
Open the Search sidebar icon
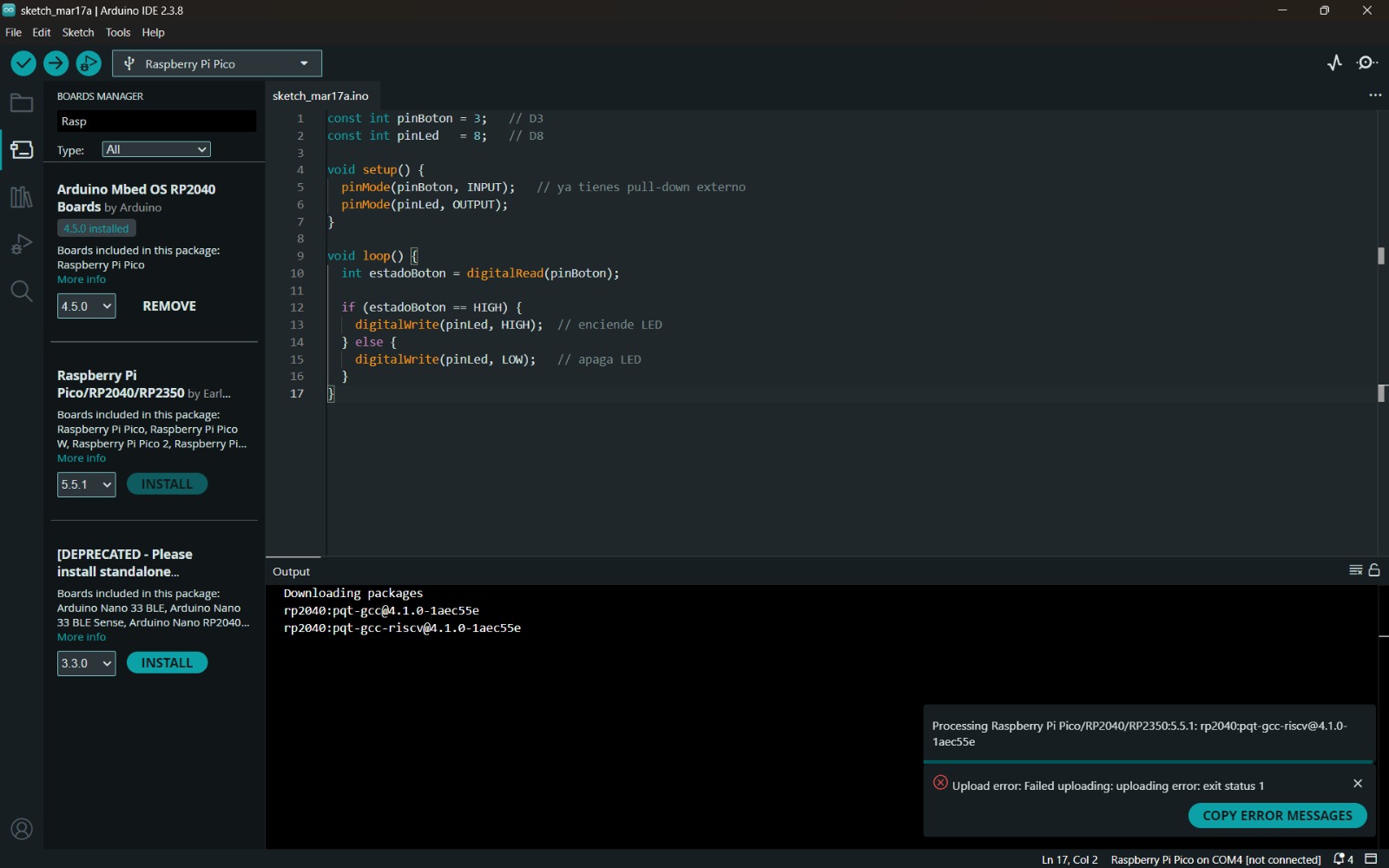22,291
